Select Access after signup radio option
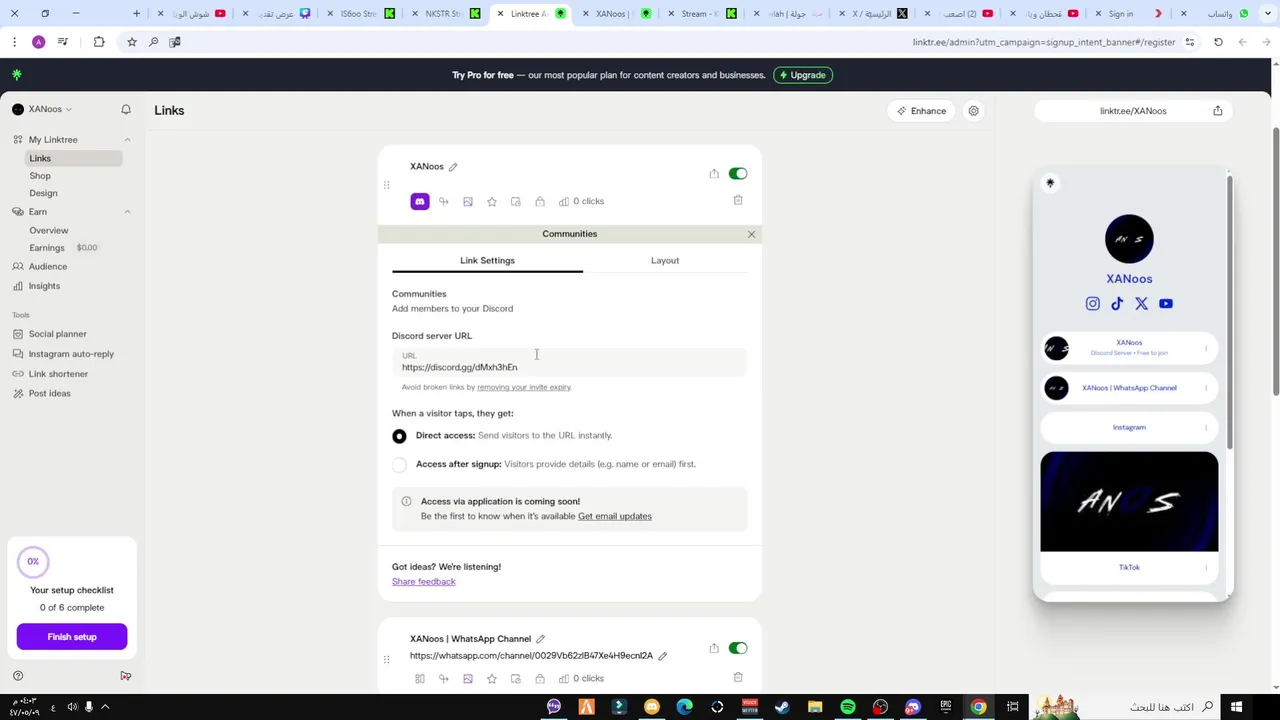The height and width of the screenshot is (720, 1280). 399,465
